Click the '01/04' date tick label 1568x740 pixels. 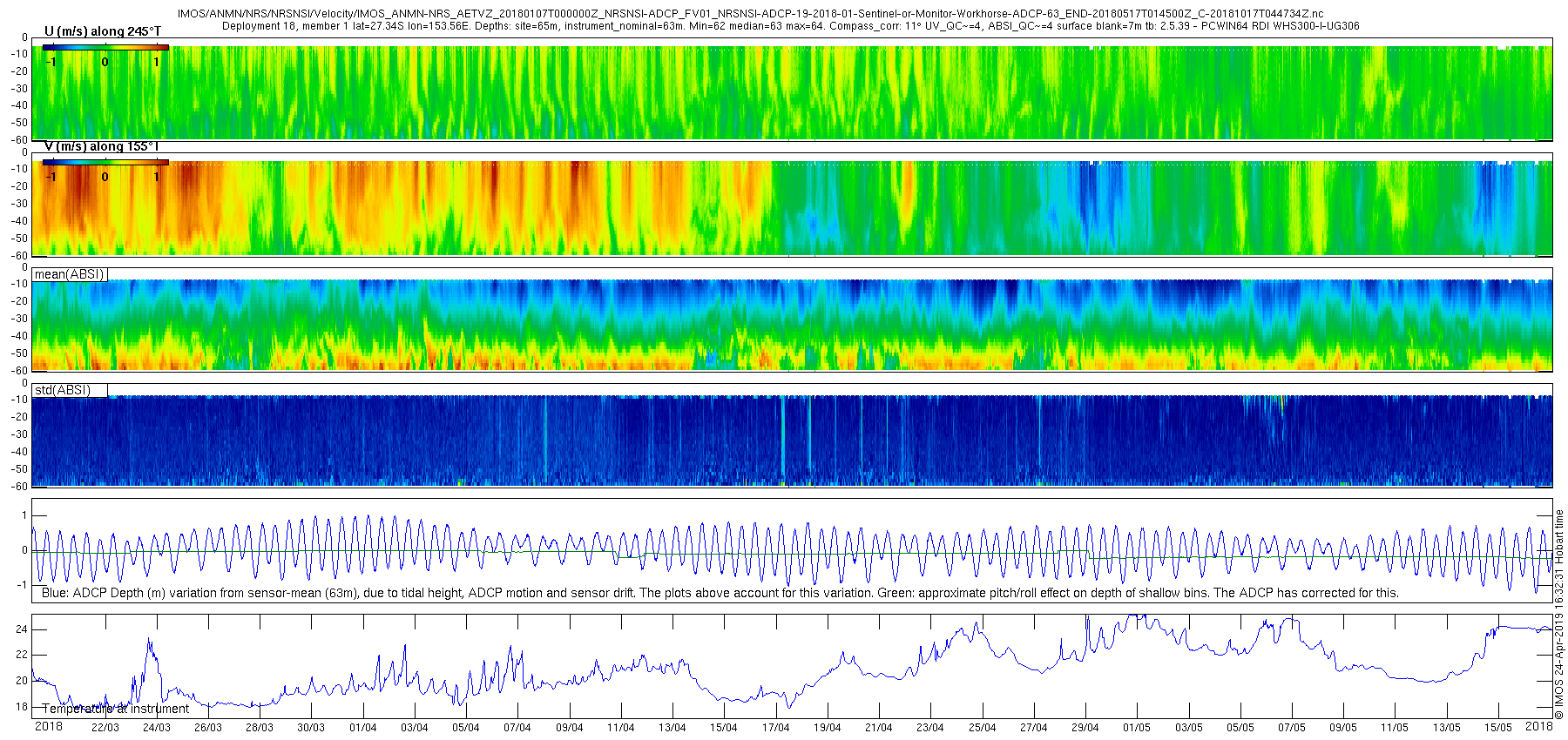363,728
